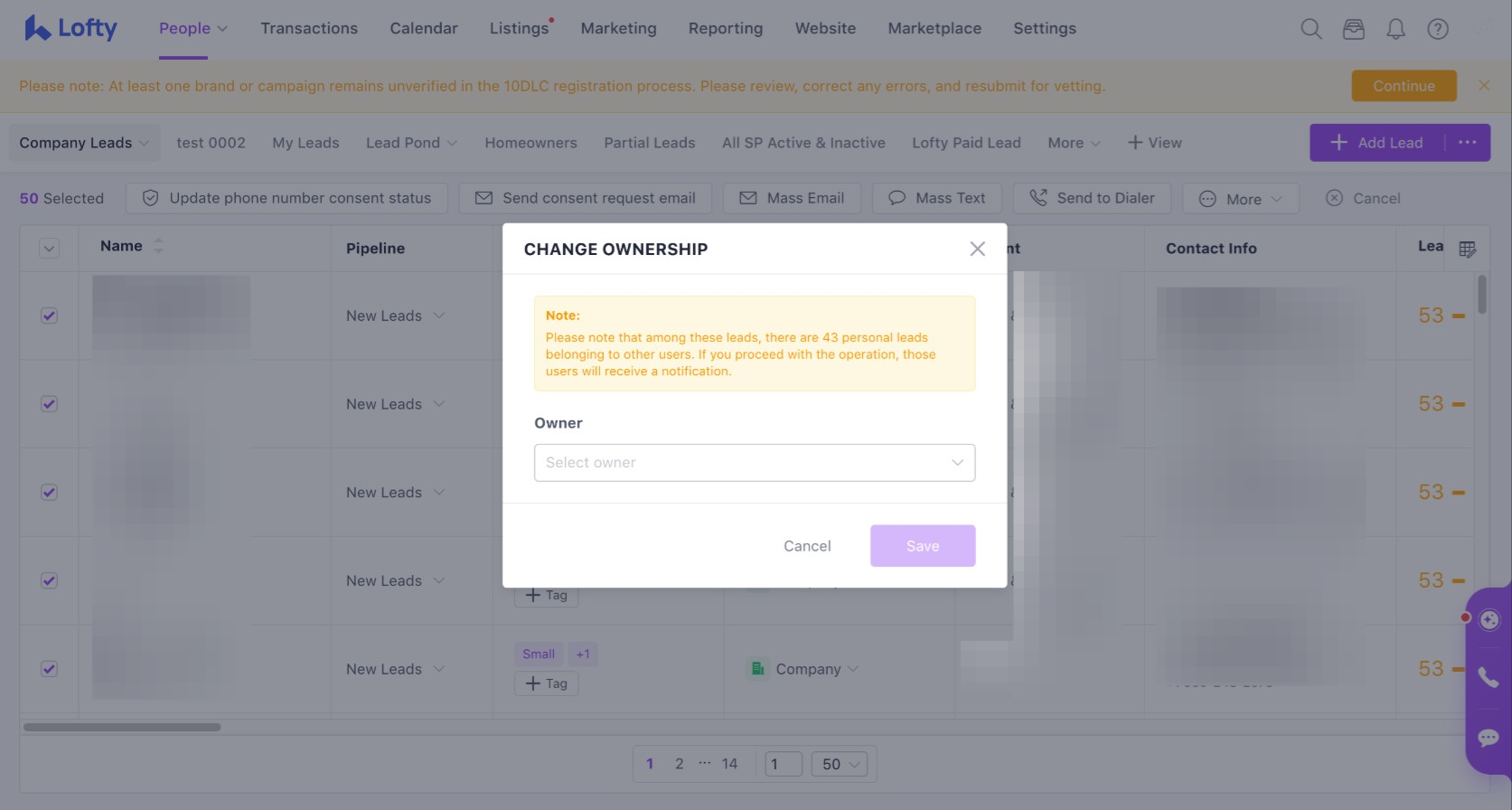The image size is (1512, 810).
Task: Expand the page size 50 dropdown
Action: click(x=840, y=764)
